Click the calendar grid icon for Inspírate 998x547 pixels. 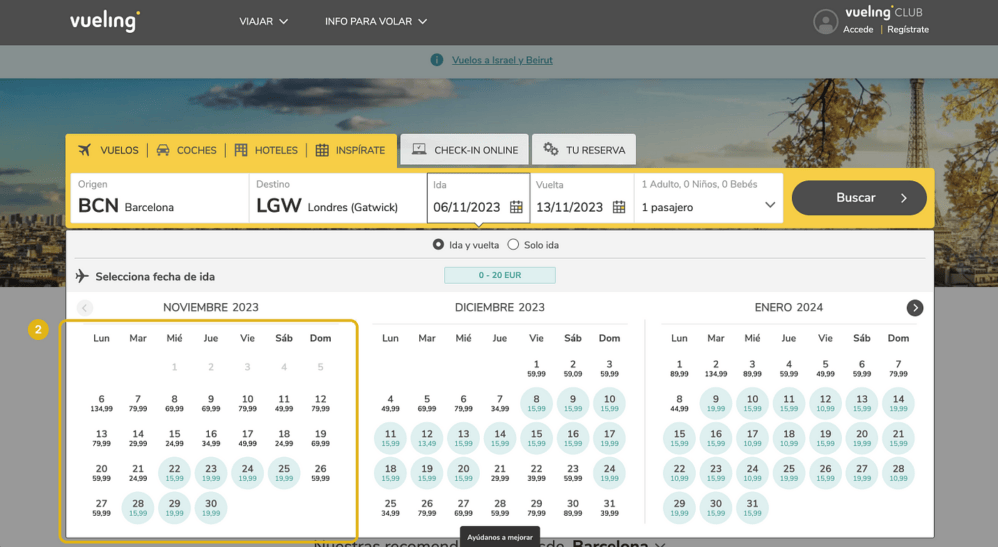point(322,150)
